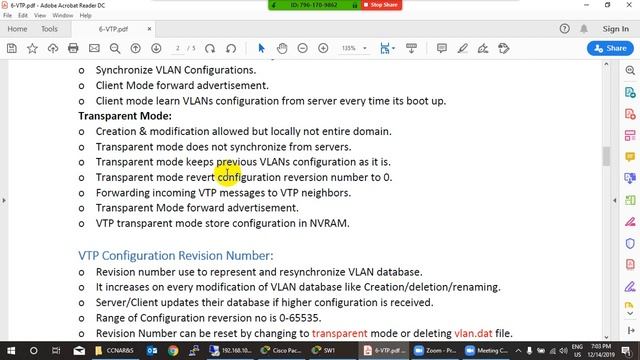
Task: Click the red 'vlan.dat' text
Action: (x=473, y=333)
